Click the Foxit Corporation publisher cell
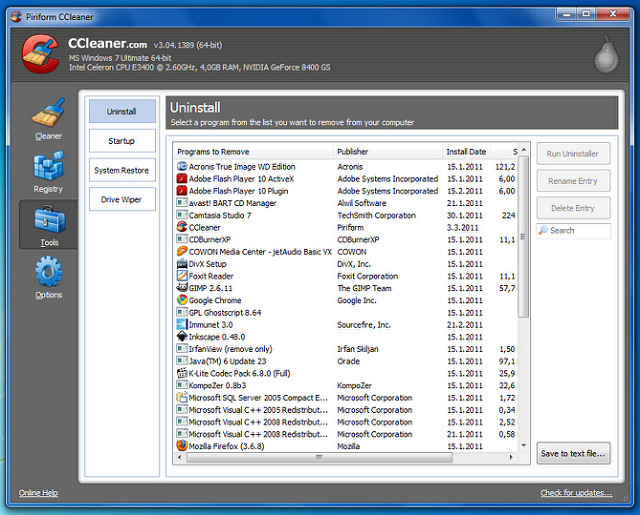Image resolution: width=640 pixels, height=515 pixels. (367, 276)
